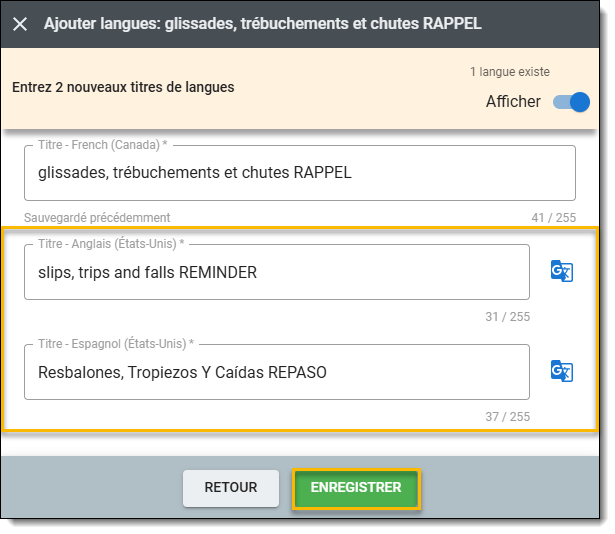
Task: Save with the ENREGISTRER button
Action: point(356,488)
